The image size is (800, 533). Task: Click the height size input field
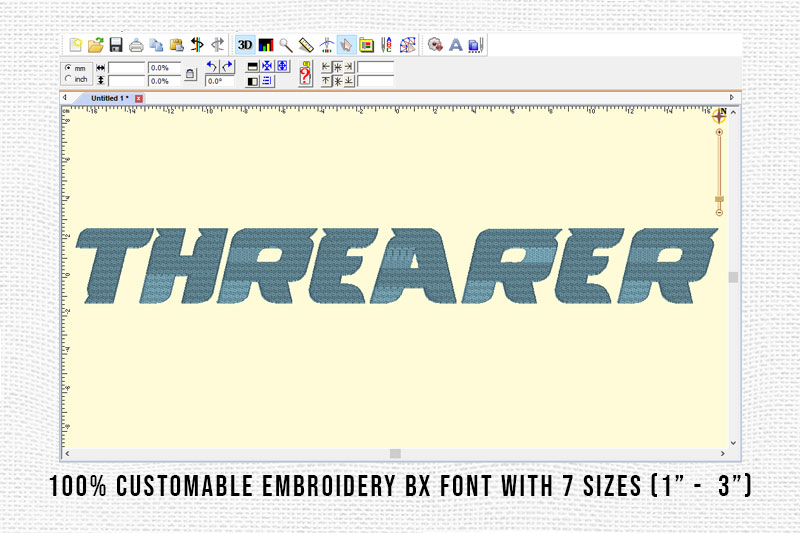point(127,81)
